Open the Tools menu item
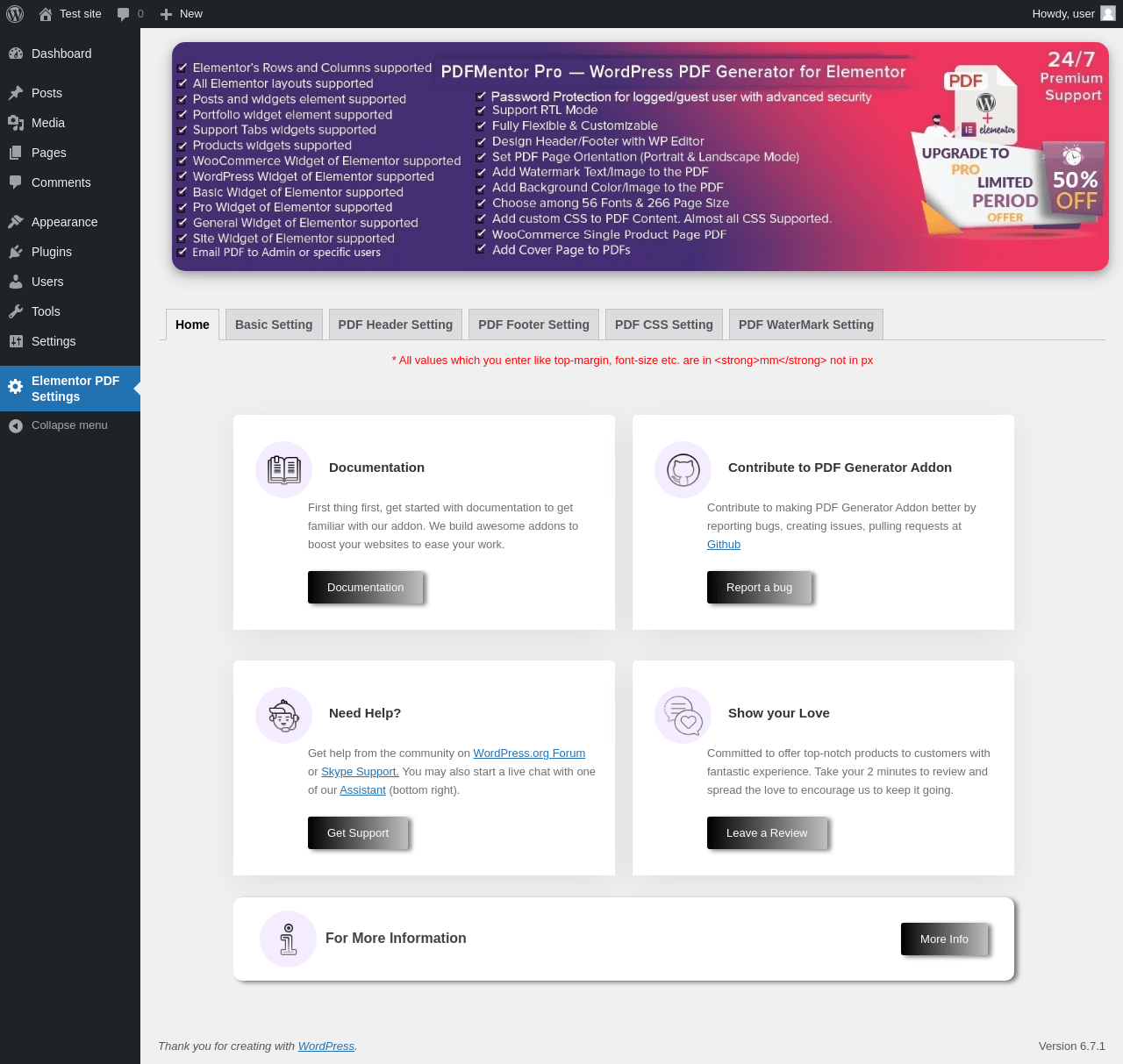The width and height of the screenshot is (1123, 1064). point(70,311)
